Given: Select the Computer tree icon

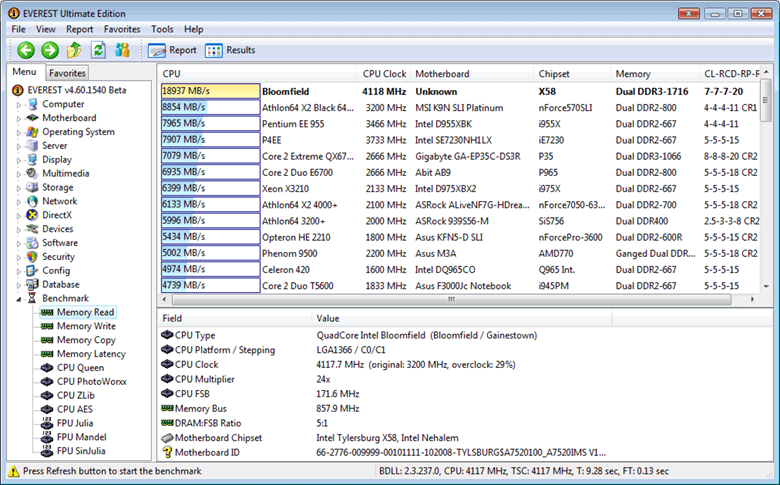Looking at the screenshot, I should coord(33,104).
